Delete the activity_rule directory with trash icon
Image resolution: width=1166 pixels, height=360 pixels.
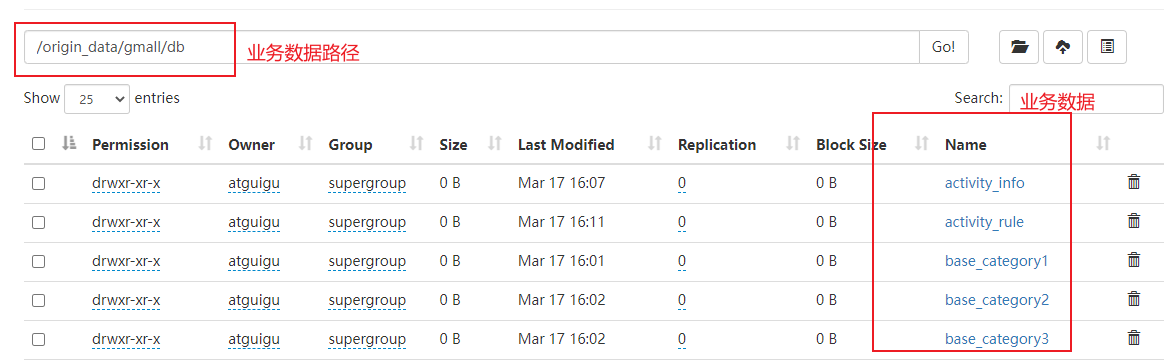pyautogui.click(x=1134, y=221)
